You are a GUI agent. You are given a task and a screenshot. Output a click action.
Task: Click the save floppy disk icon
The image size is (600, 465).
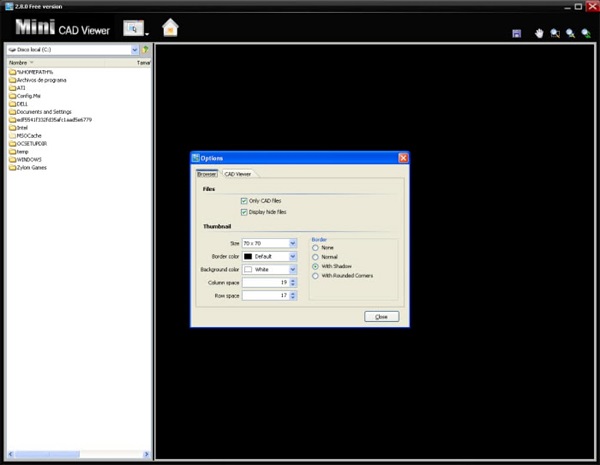(x=517, y=34)
